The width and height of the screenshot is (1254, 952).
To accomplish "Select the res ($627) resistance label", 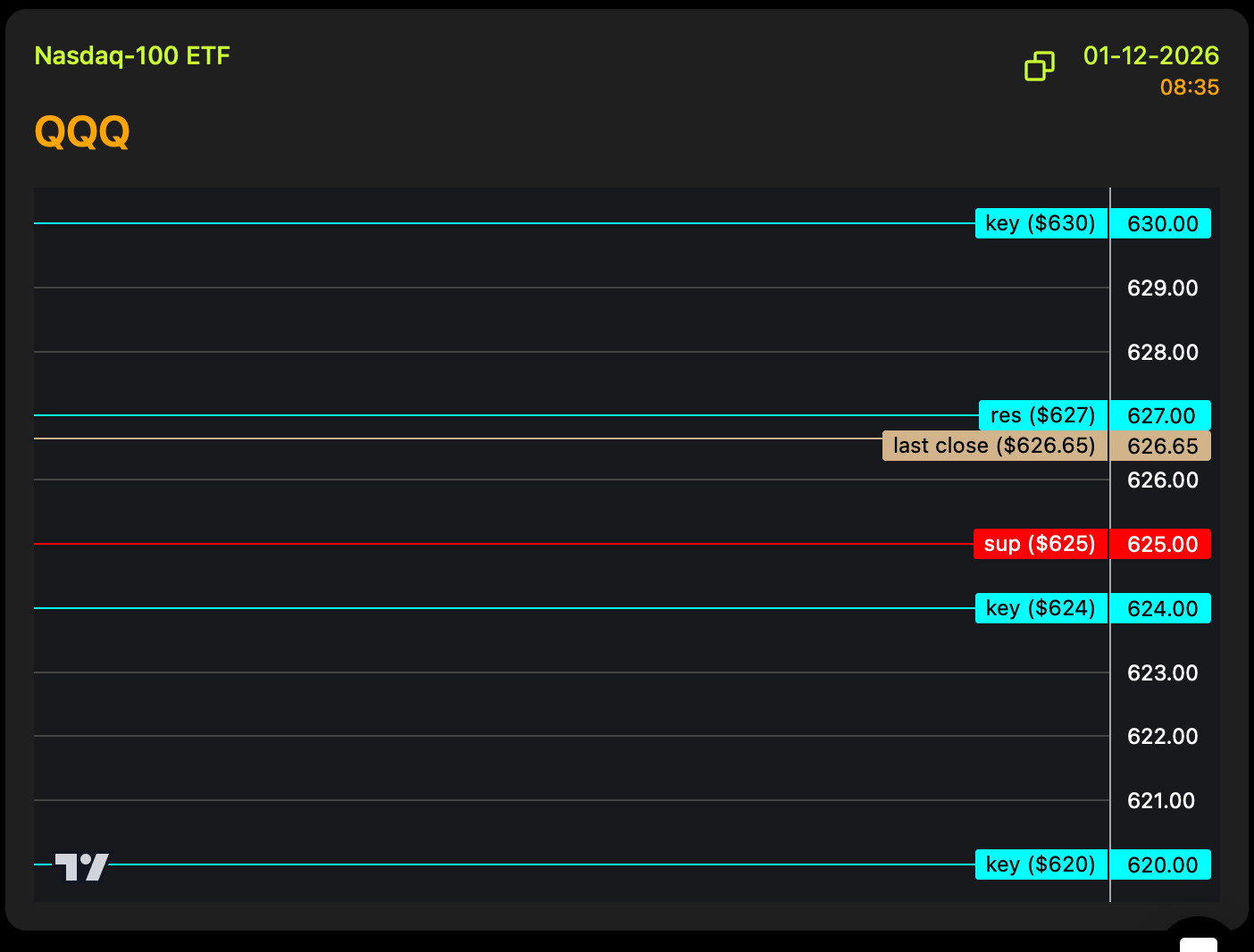I will tap(1042, 415).
